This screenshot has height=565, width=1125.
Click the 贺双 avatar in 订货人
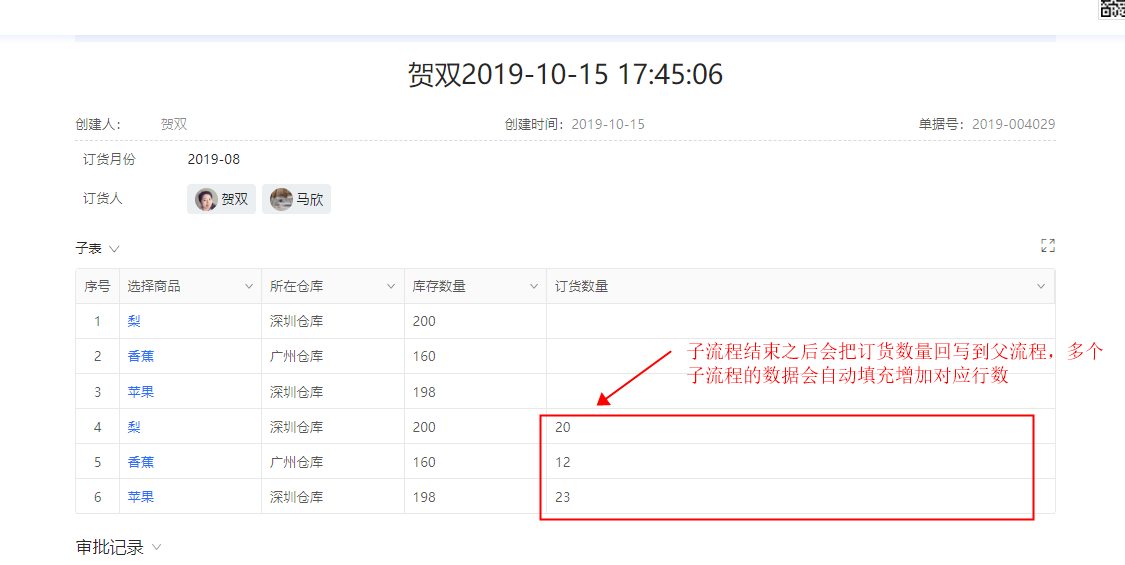point(206,200)
